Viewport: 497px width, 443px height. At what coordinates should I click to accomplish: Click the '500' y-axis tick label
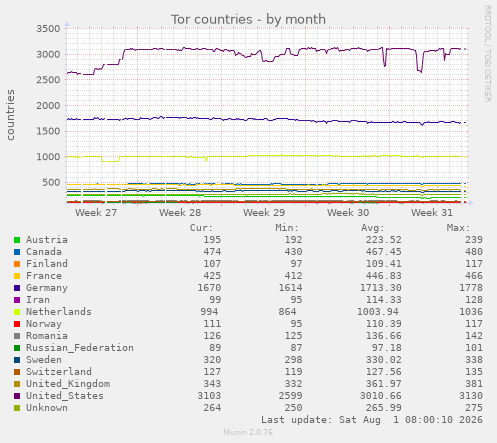point(51,182)
